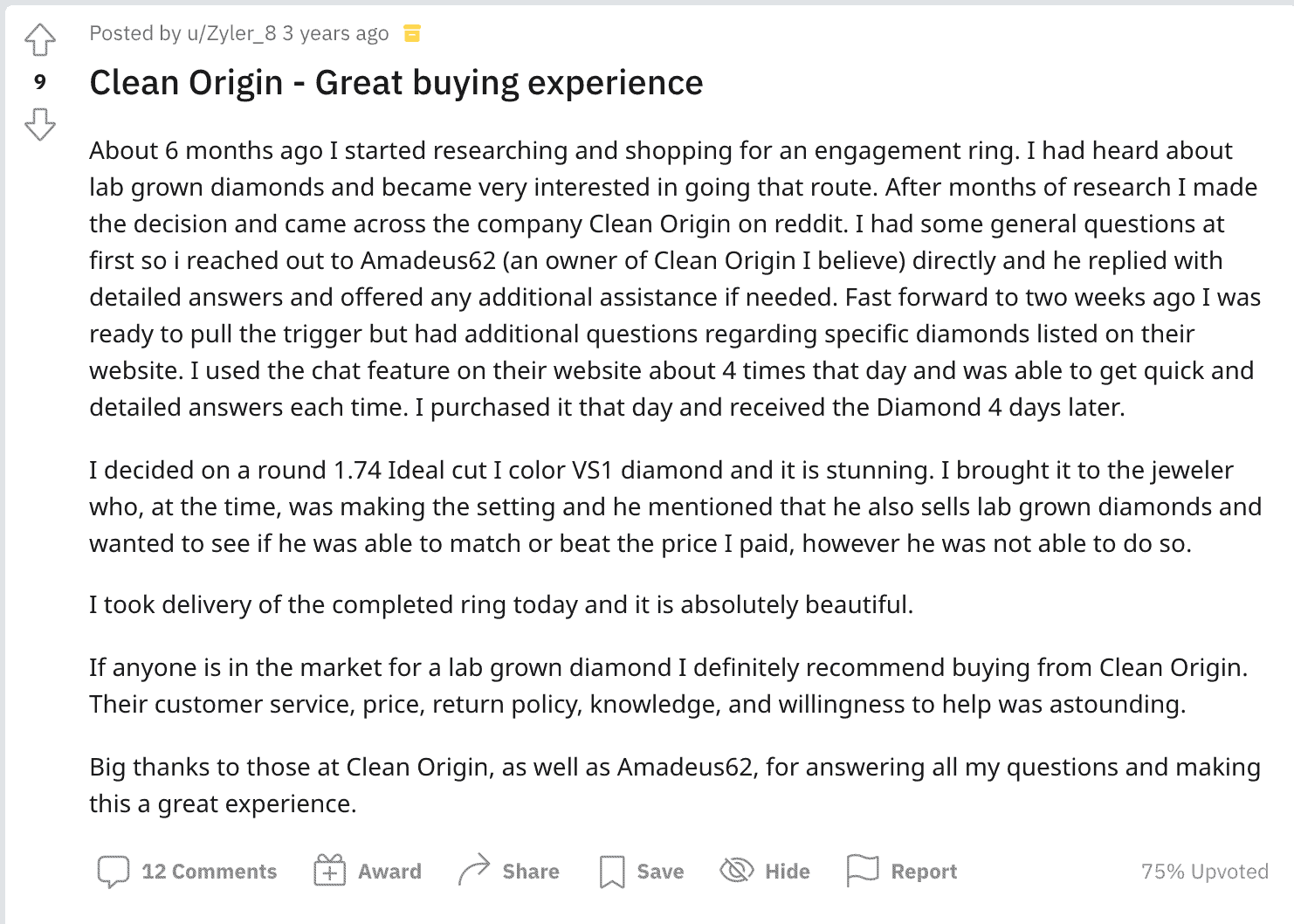Click the downvote arrow icon

tap(40, 125)
